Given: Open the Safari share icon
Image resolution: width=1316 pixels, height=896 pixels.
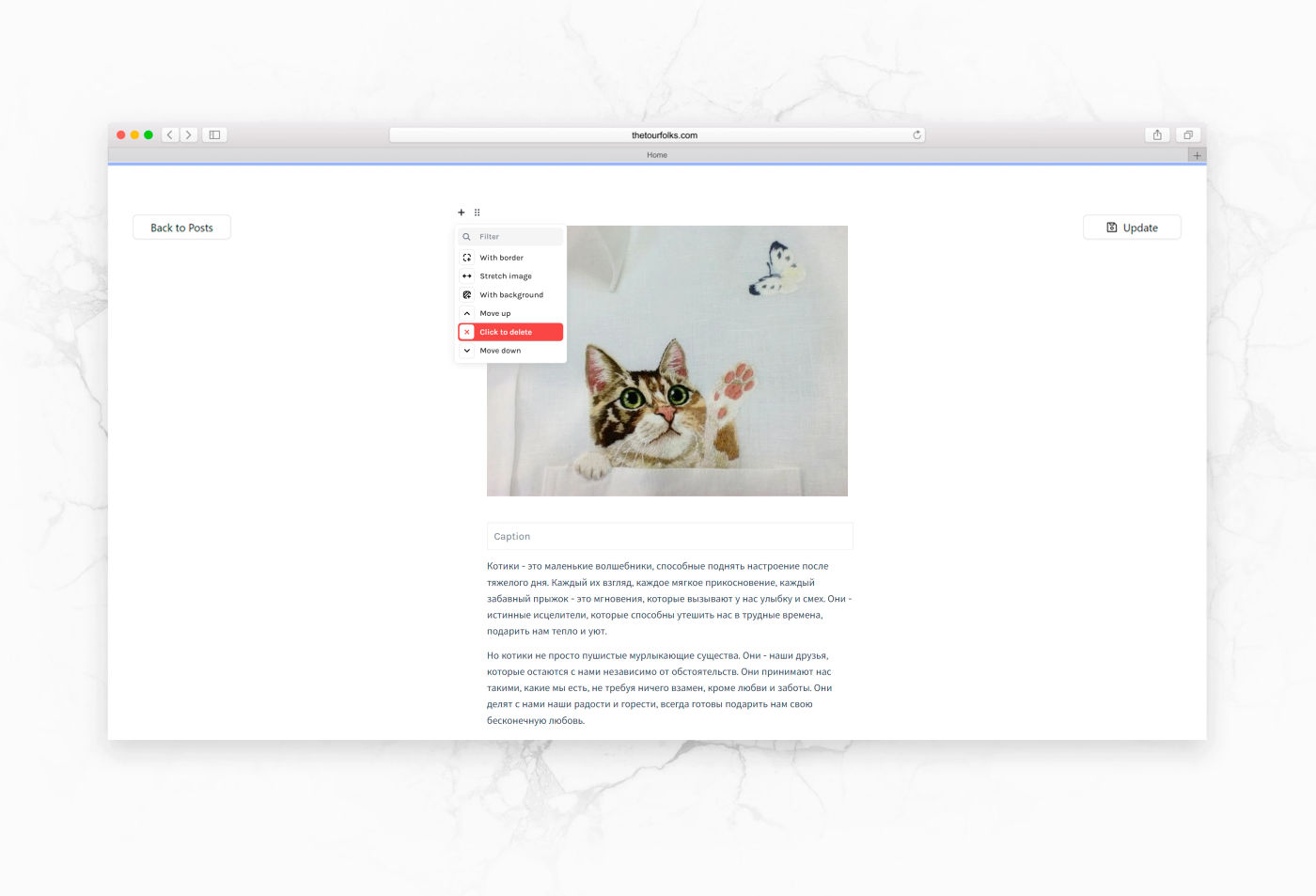Looking at the screenshot, I should 1157,135.
